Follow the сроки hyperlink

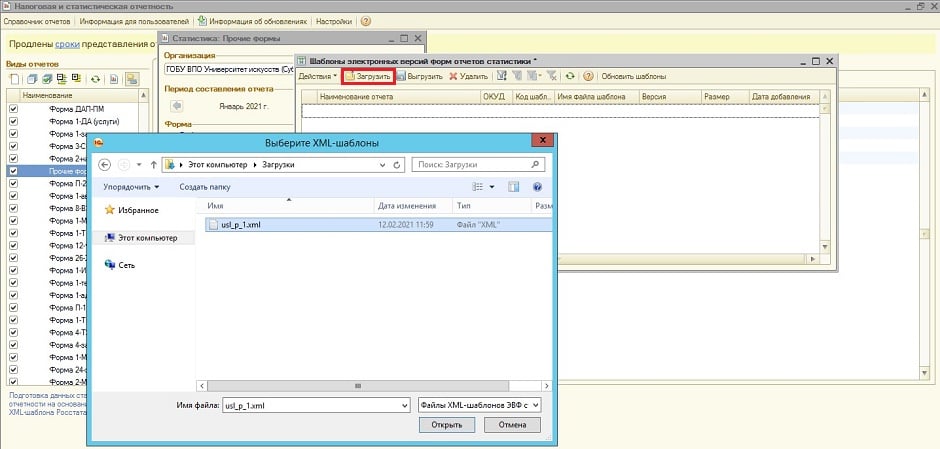pos(67,44)
